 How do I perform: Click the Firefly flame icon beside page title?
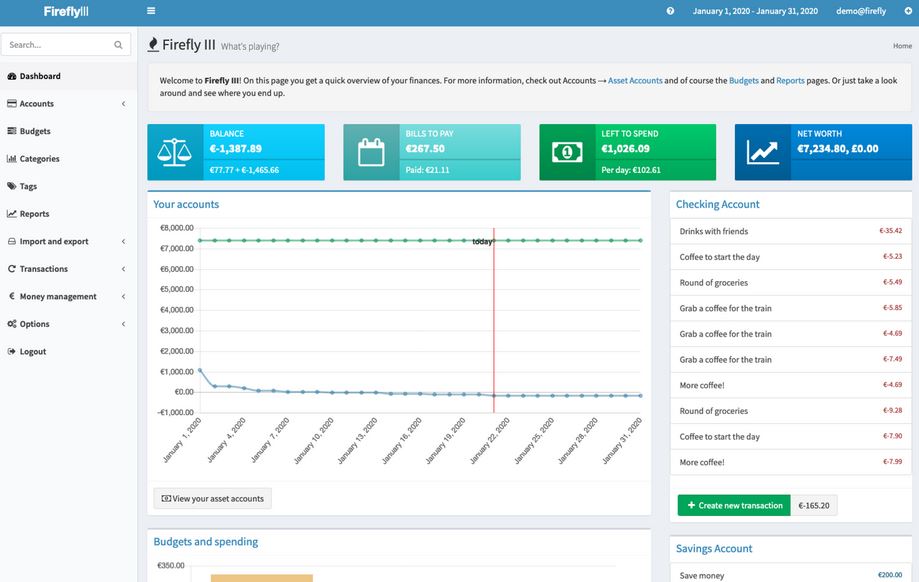[153, 45]
